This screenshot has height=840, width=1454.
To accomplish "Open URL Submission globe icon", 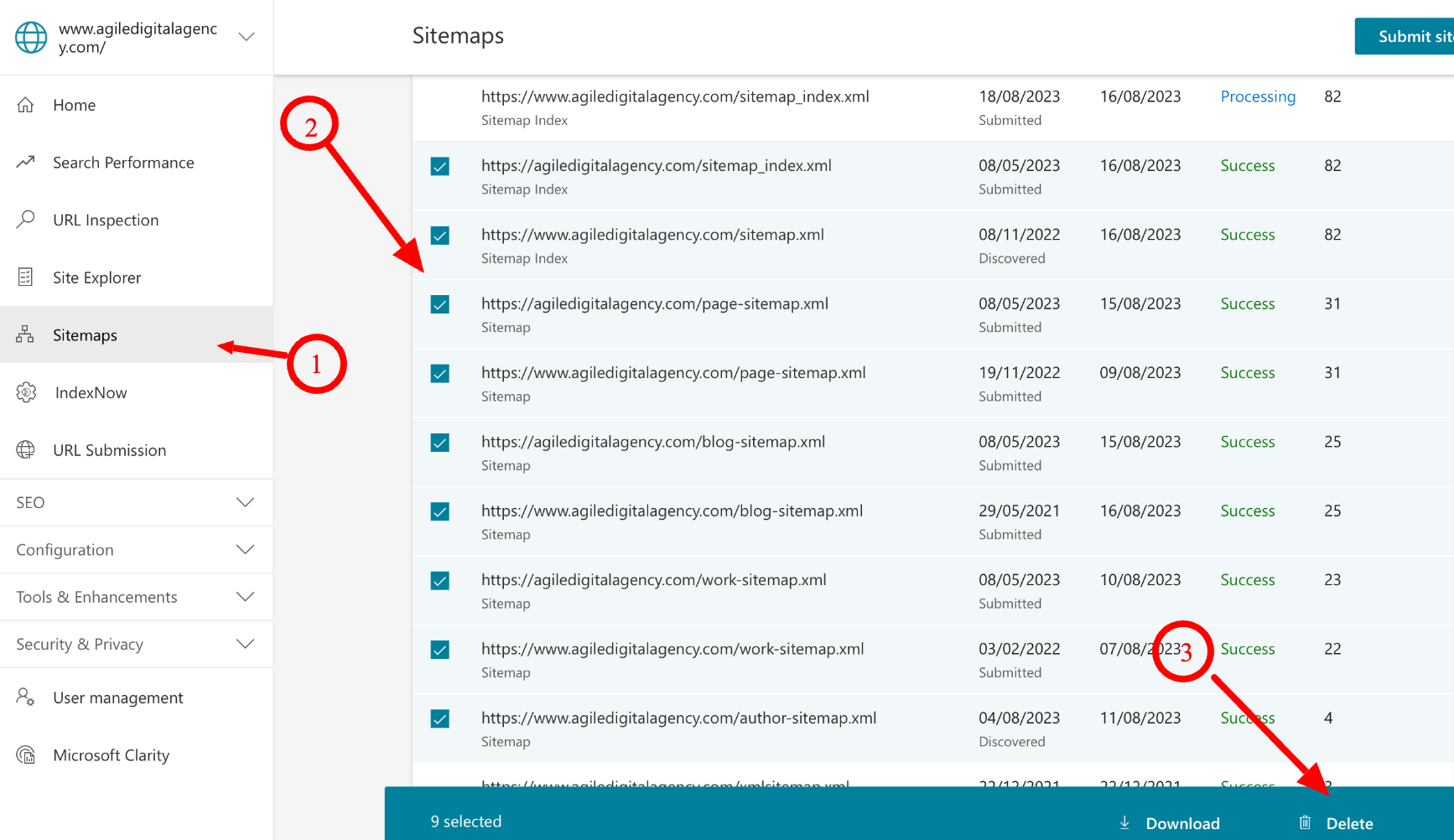I will (26, 450).
